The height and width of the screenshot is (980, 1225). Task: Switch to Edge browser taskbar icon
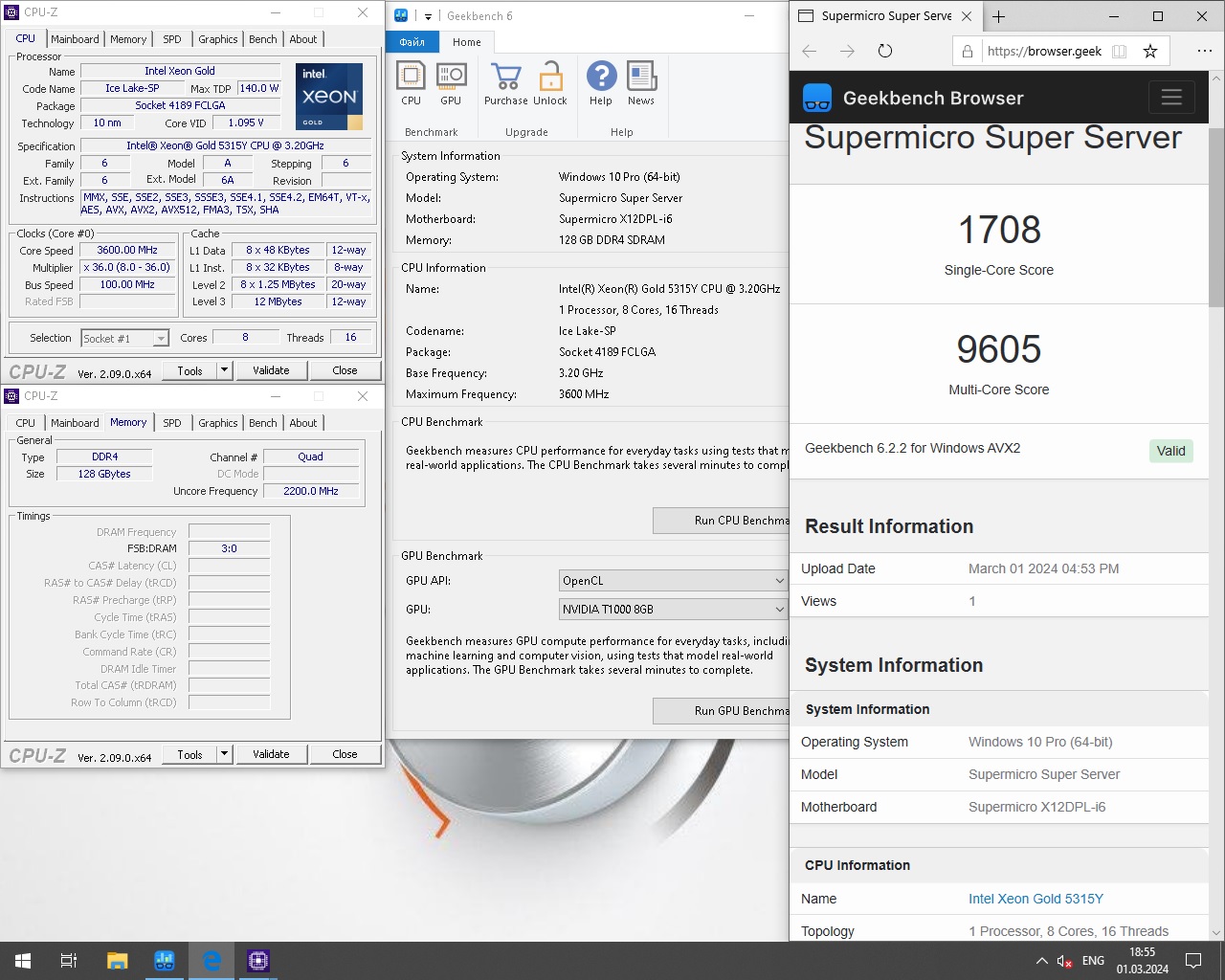pyautogui.click(x=212, y=961)
